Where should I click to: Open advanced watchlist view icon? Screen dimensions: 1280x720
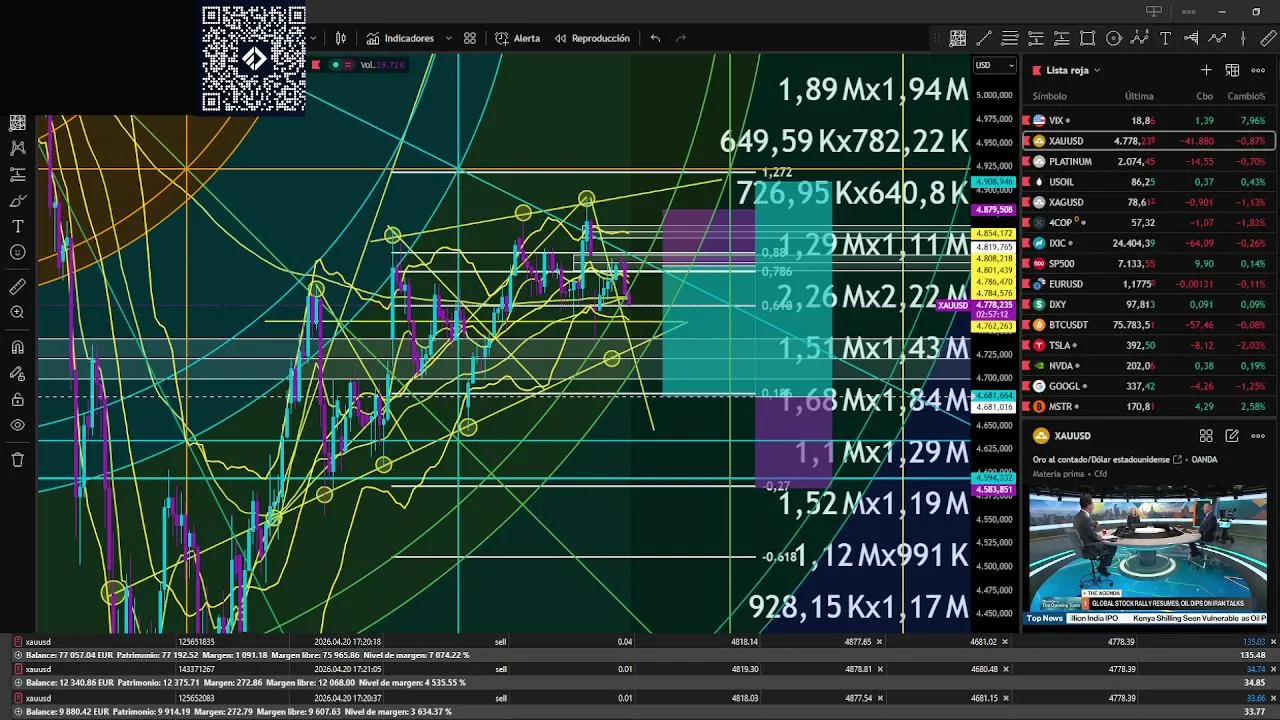click(1232, 70)
